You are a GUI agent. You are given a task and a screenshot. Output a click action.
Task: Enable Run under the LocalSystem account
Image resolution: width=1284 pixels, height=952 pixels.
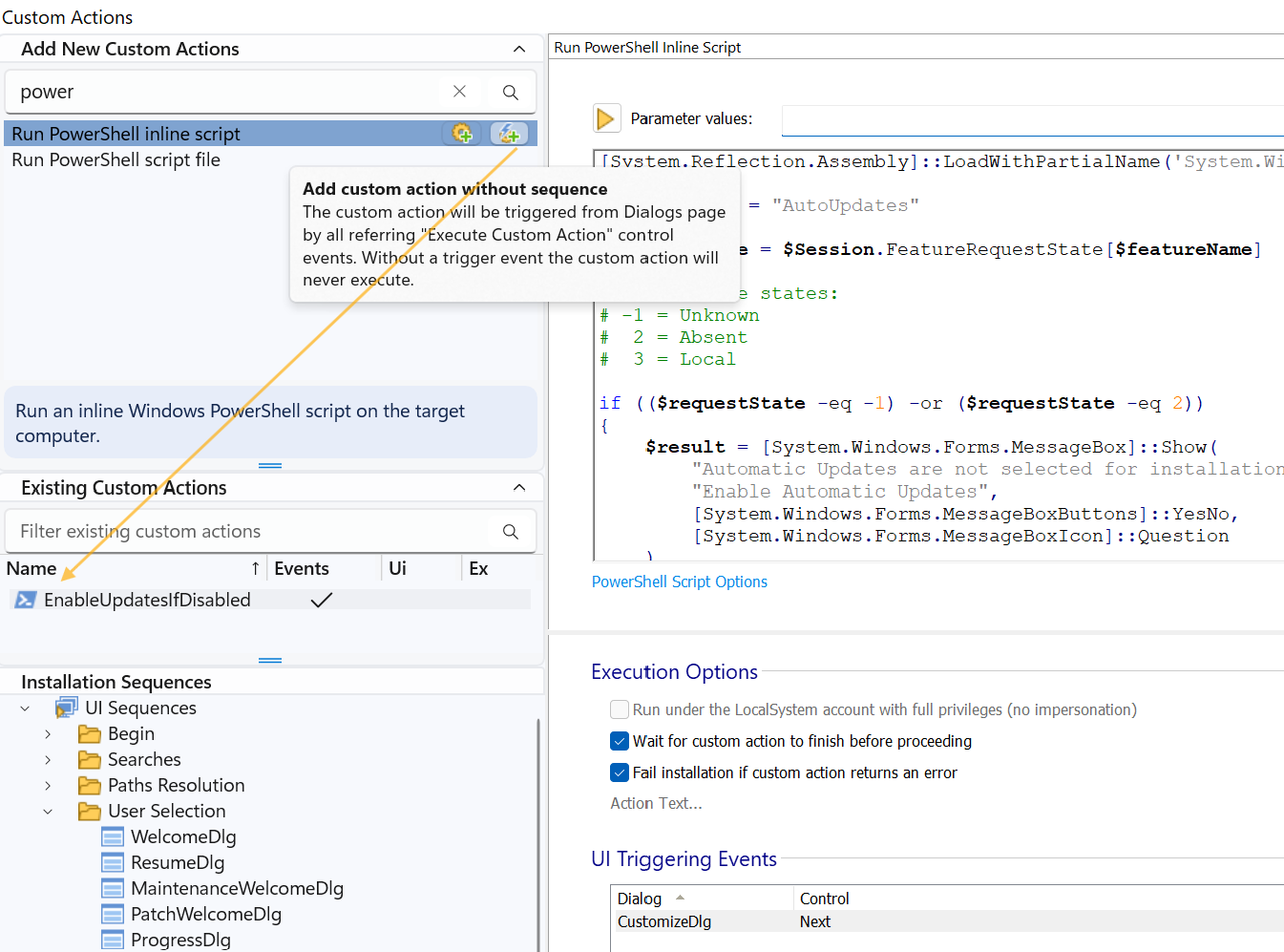pos(620,709)
